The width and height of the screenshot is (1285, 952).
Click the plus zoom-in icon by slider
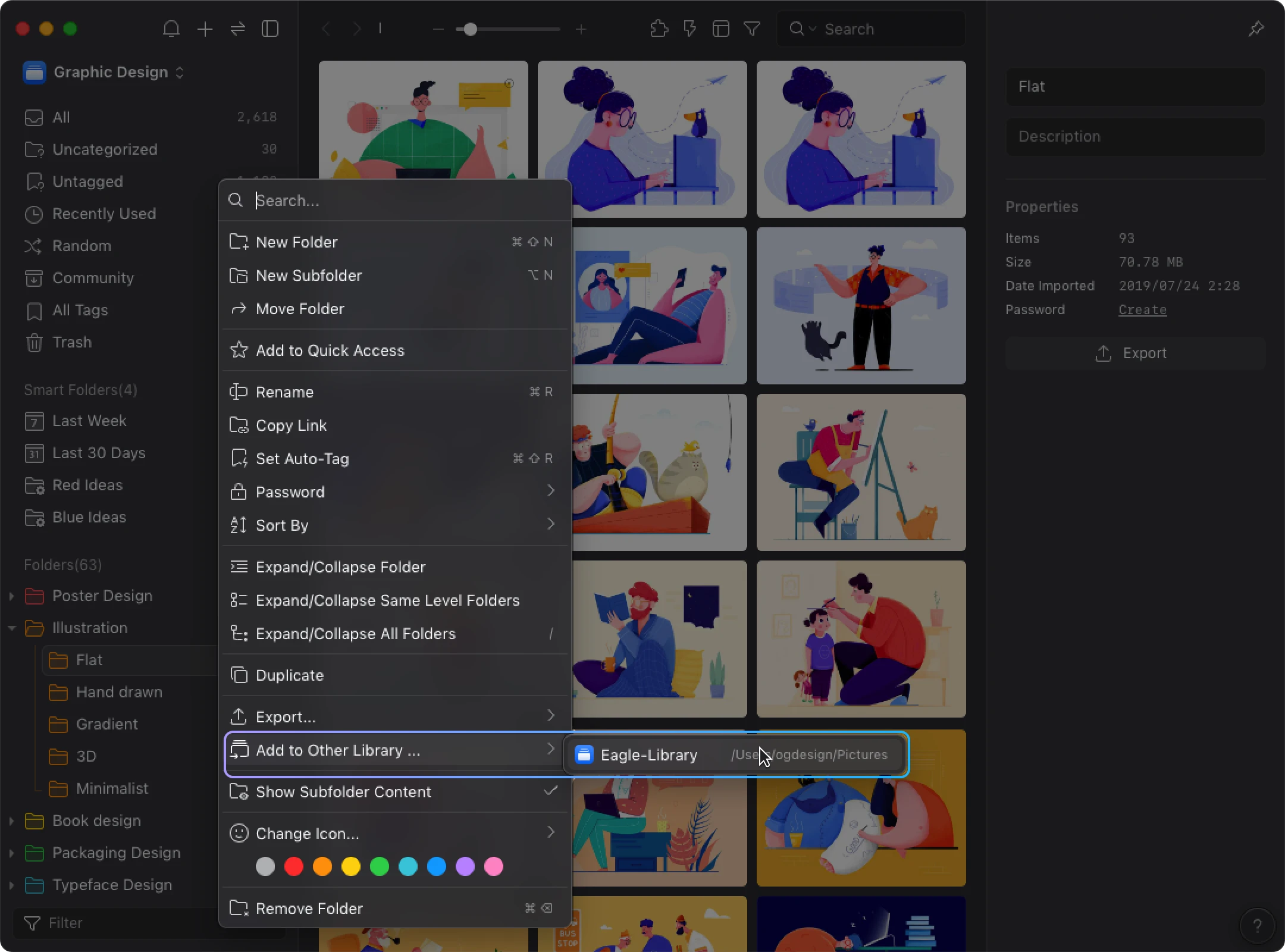tap(581, 29)
